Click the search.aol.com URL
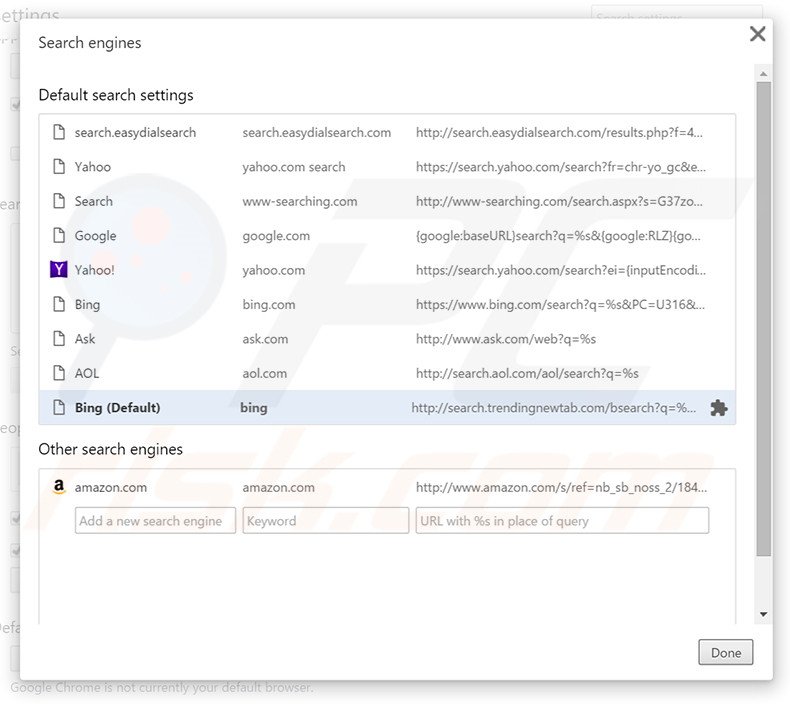Screen dimensions: 790x704 pyautogui.click(x=527, y=373)
